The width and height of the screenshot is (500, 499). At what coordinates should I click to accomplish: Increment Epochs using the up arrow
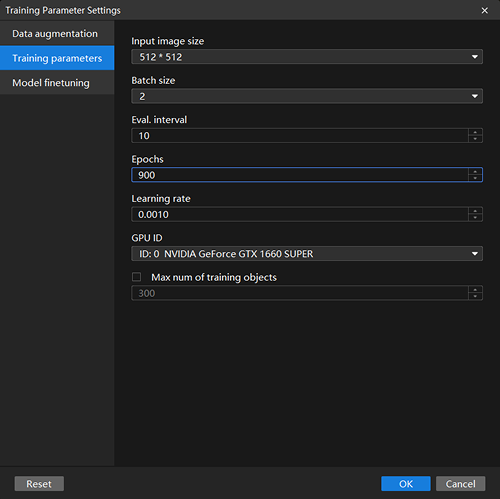pyautogui.click(x=475, y=172)
